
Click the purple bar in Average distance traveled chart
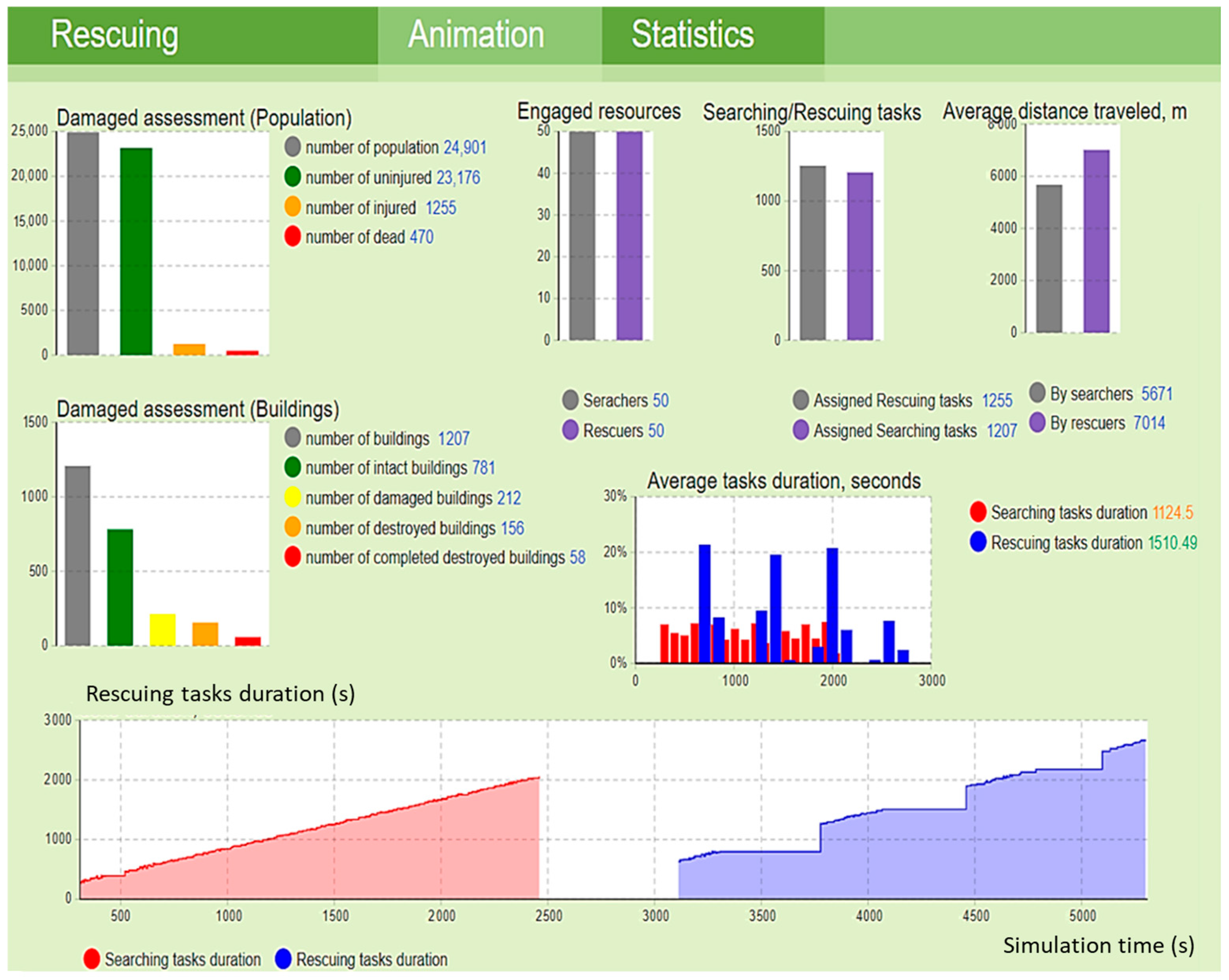tap(1096, 241)
